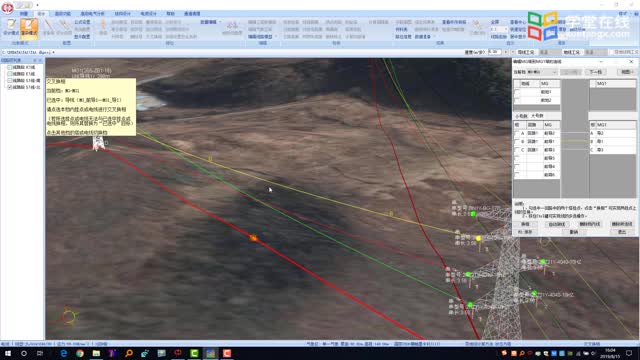Screen dimensions: 640x360
Task: Click the 3D axis orientation gizmo
Action: pyautogui.click(x=69, y=316)
